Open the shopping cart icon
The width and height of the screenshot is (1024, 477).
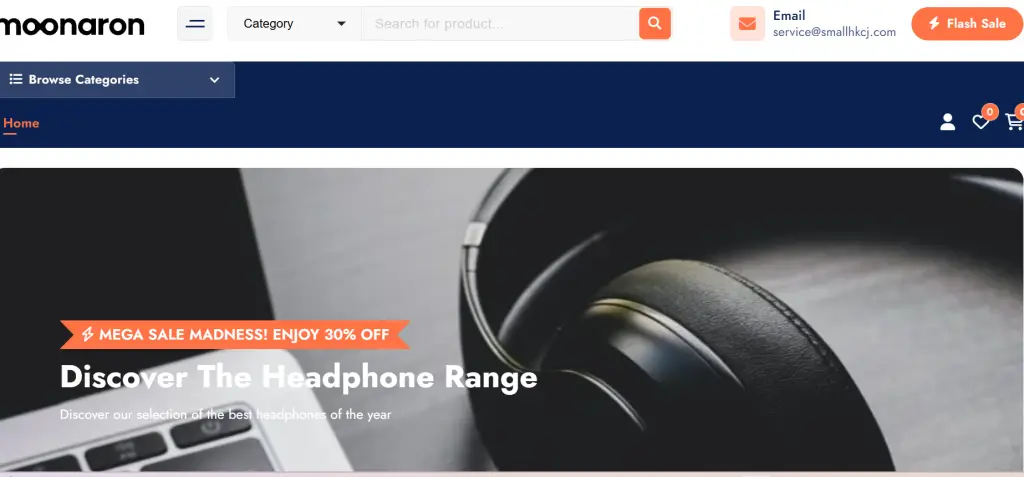tap(1014, 122)
